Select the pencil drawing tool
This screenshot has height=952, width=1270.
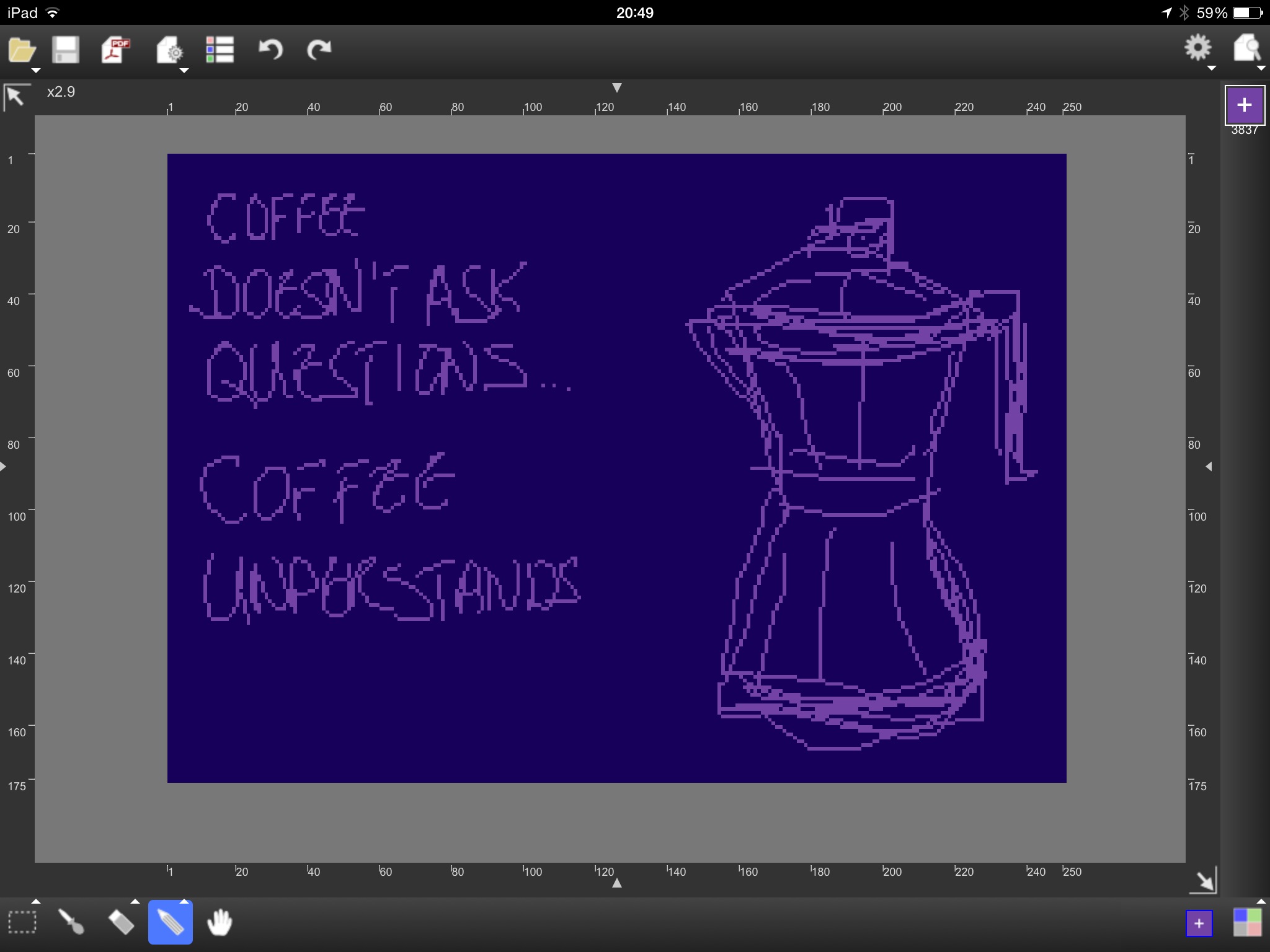pos(171,922)
